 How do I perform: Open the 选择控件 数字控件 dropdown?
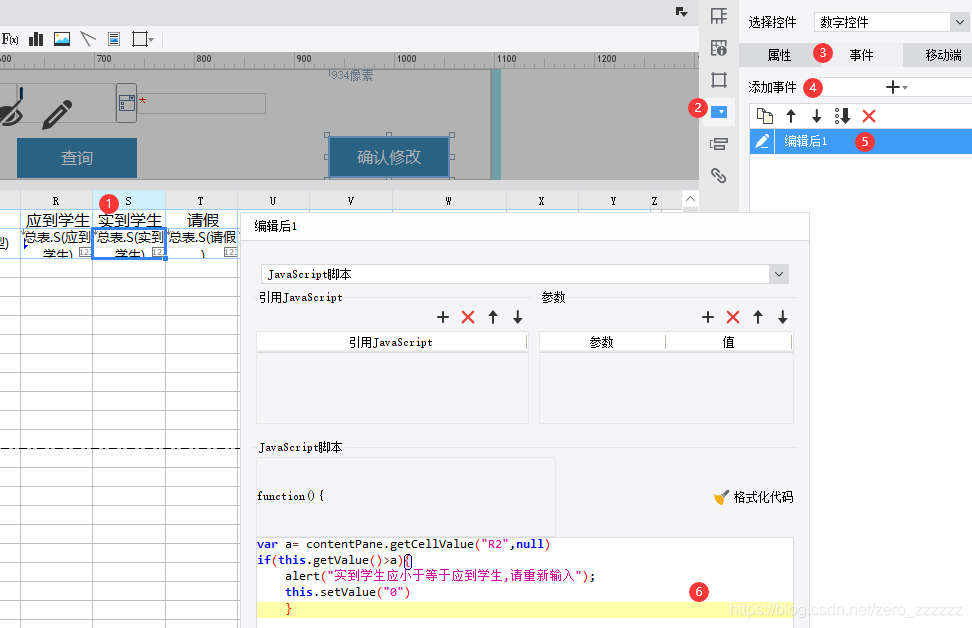coord(891,22)
